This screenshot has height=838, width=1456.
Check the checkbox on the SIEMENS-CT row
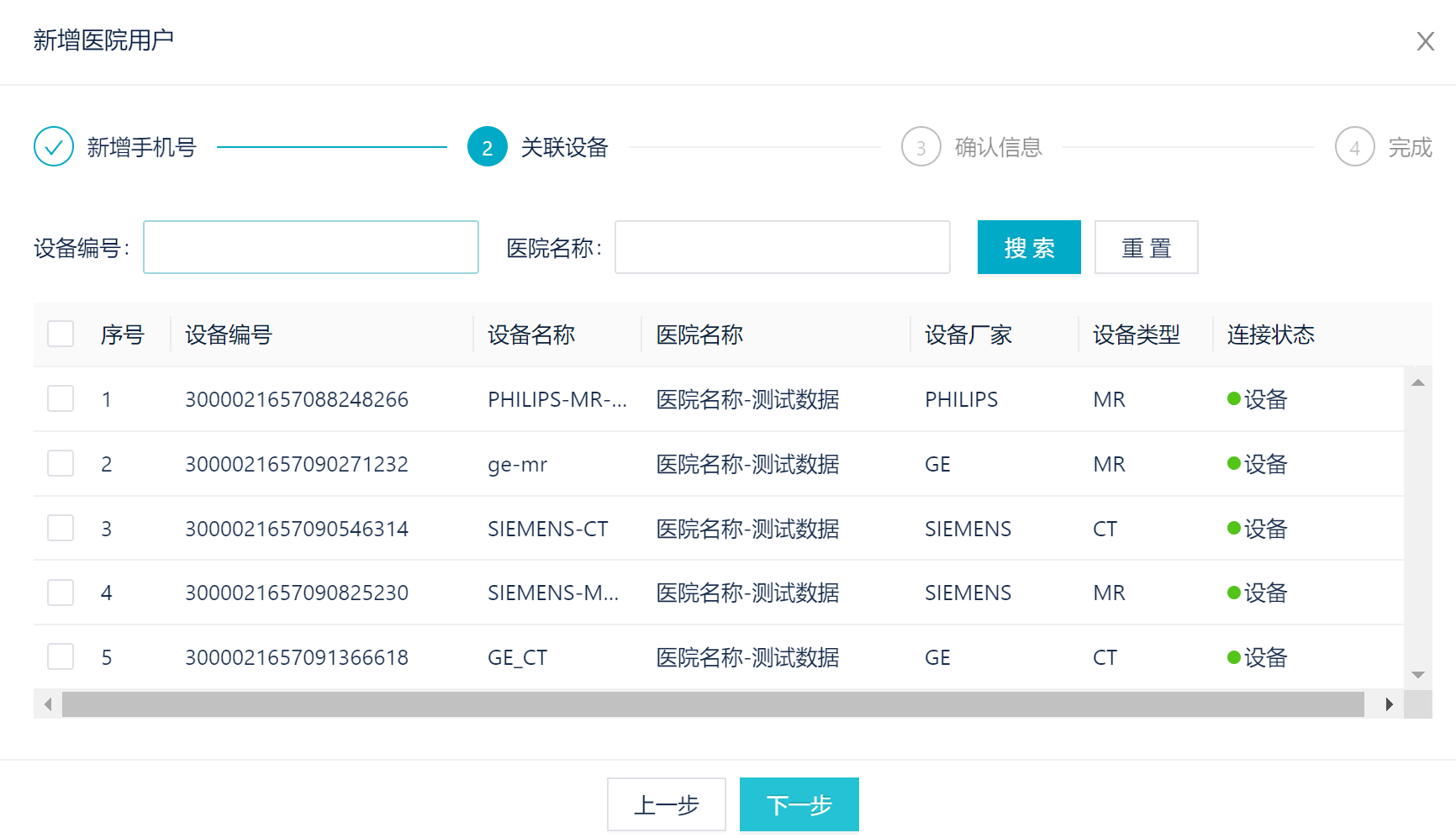tap(60, 528)
